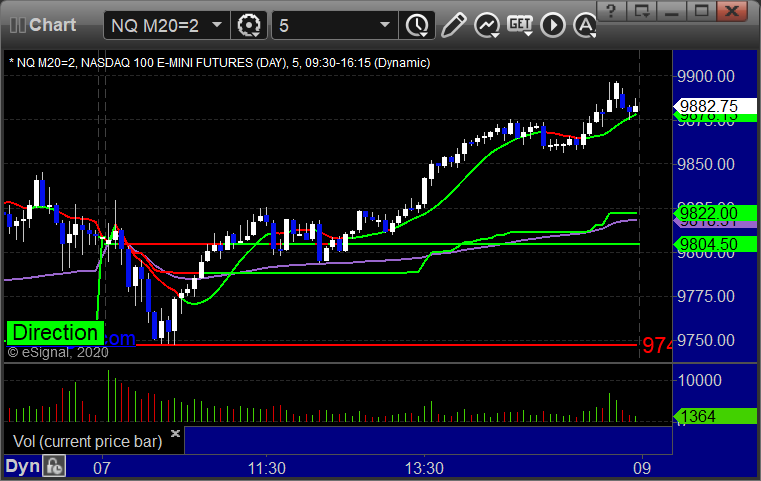Start bar replay play button

[x=553, y=25]
